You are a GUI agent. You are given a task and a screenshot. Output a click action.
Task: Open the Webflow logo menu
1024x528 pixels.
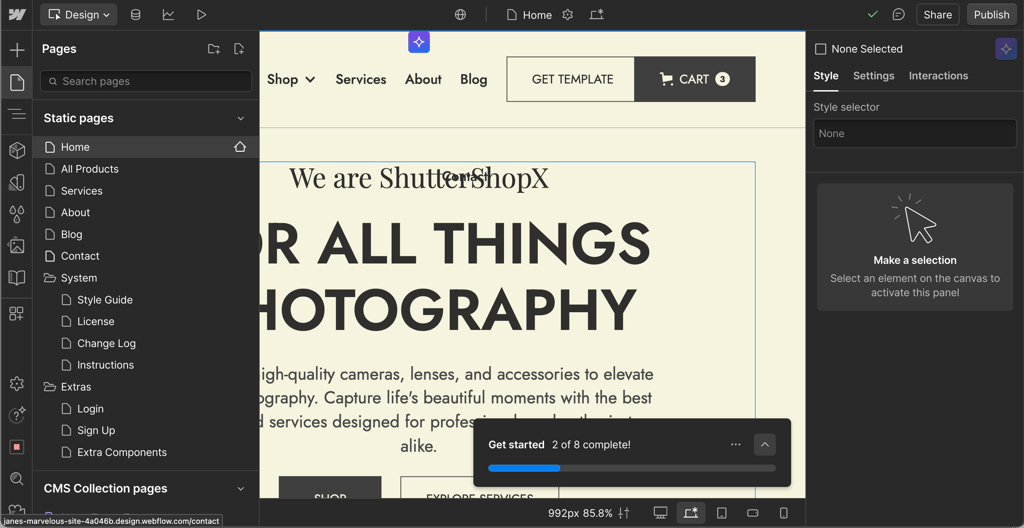tap(17, 14)
